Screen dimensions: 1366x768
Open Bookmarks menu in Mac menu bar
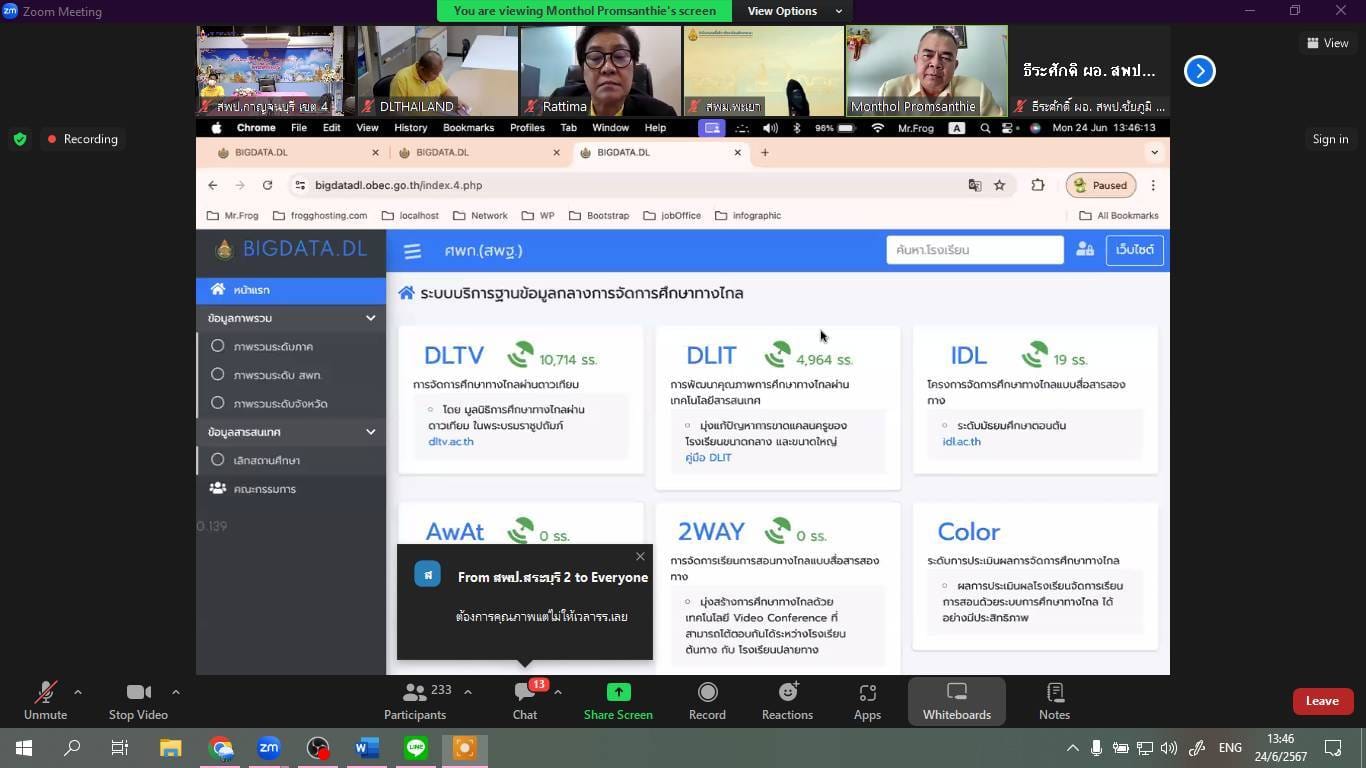click(x=468, y=128)
